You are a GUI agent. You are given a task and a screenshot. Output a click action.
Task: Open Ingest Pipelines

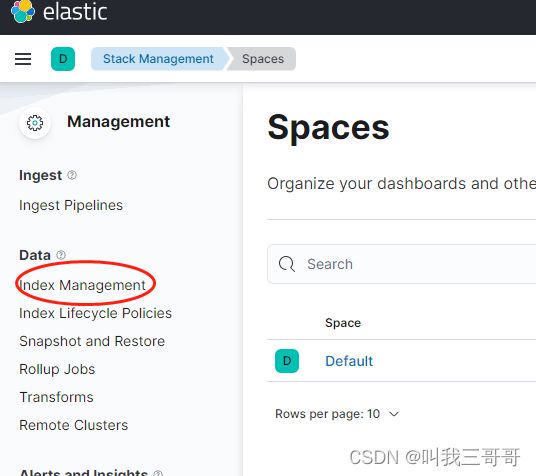71,205
